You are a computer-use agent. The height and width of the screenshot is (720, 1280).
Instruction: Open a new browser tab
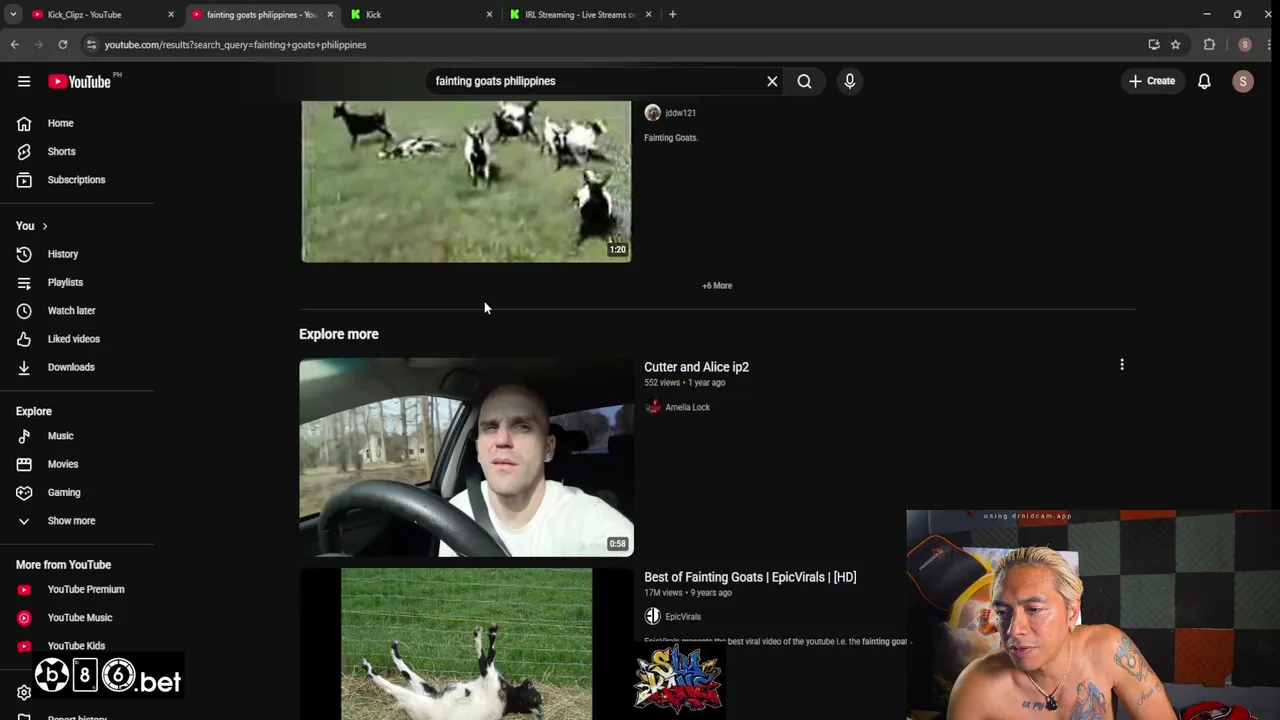click(672, 15)
